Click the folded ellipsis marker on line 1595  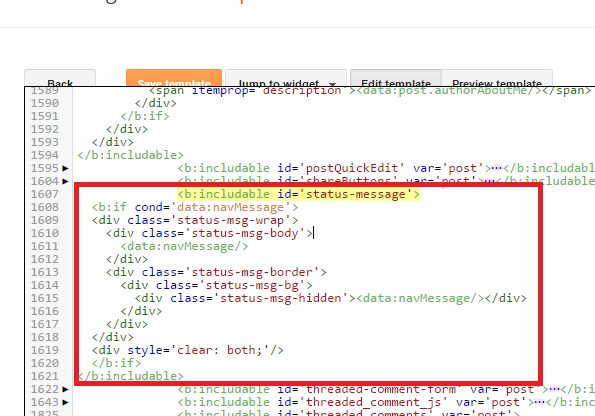click(497, 168)
